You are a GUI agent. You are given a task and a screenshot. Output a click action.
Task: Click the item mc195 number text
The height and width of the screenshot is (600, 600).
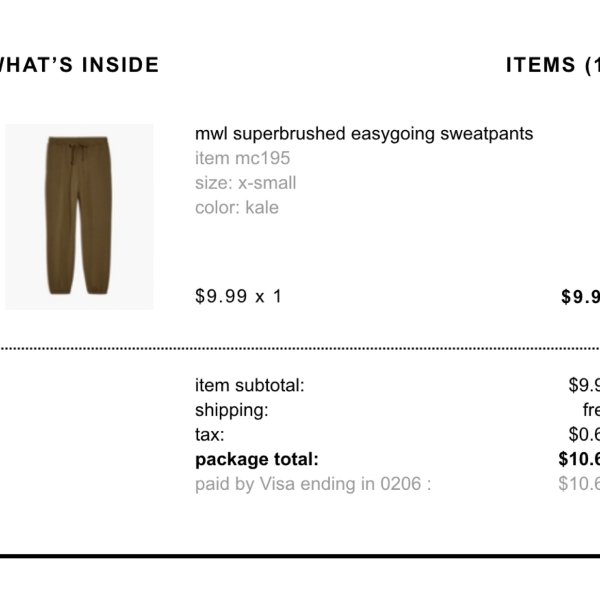click(243, 158)
